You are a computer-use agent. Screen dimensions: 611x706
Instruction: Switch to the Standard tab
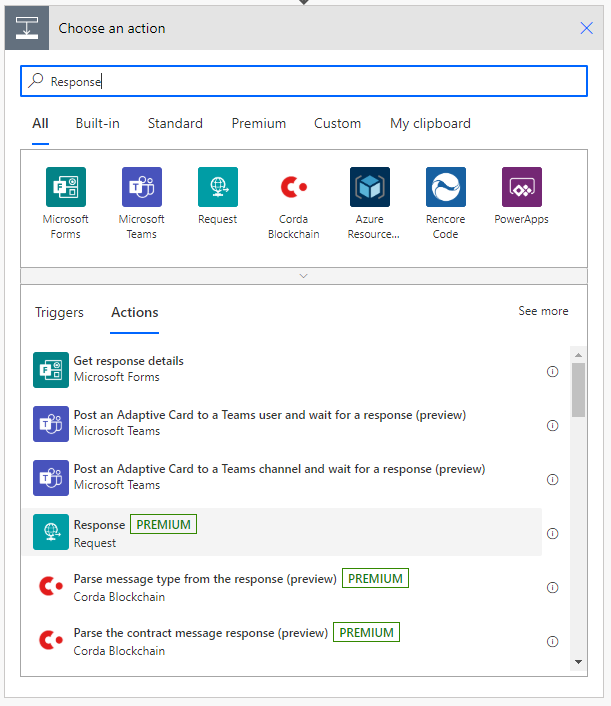(x=175, y=123)
